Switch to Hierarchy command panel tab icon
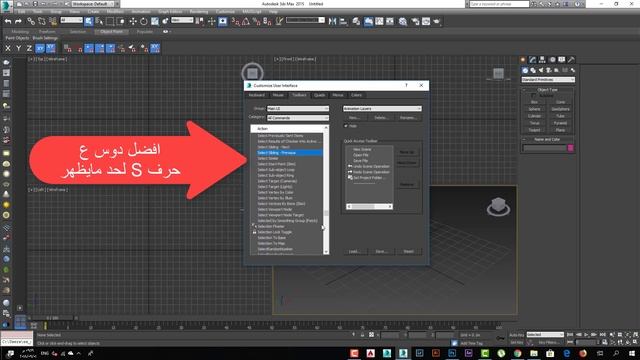640x360 pixels. point(542,60)
